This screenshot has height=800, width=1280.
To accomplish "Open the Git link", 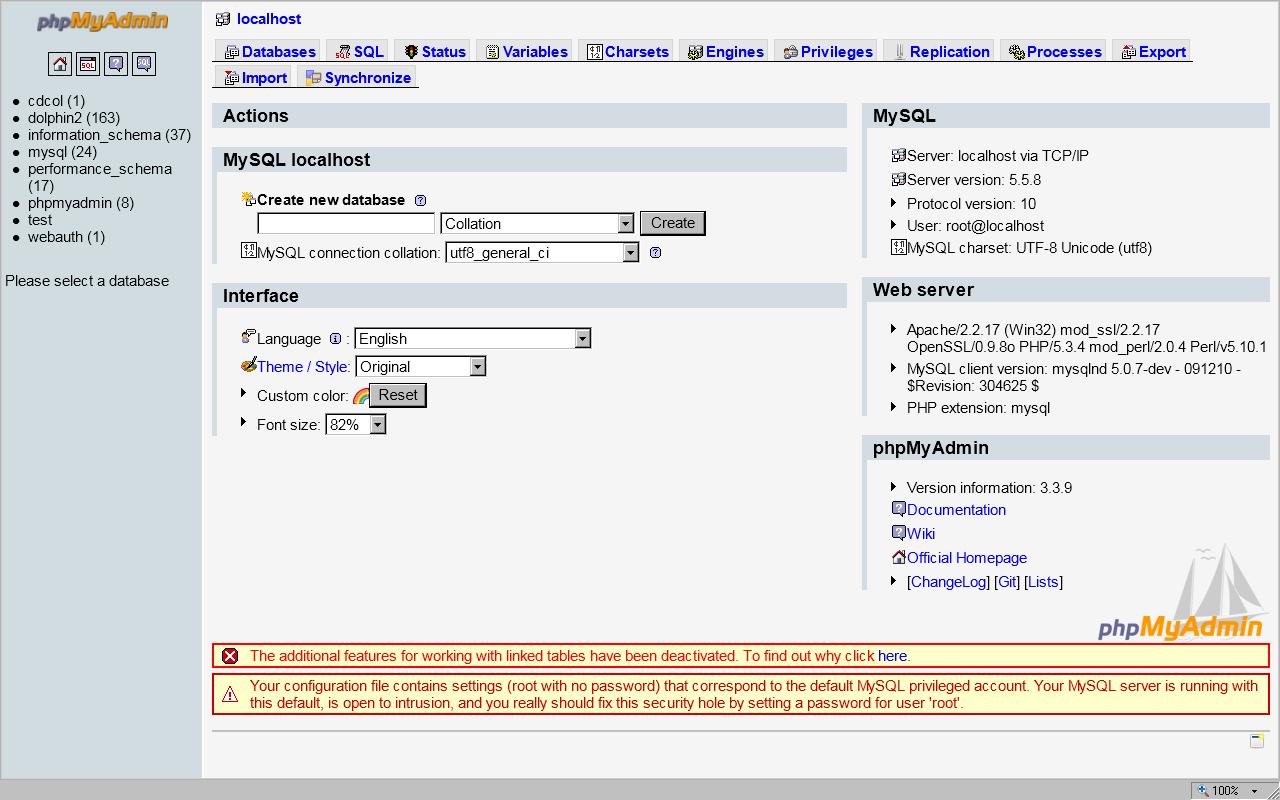I will point(1007,582).
